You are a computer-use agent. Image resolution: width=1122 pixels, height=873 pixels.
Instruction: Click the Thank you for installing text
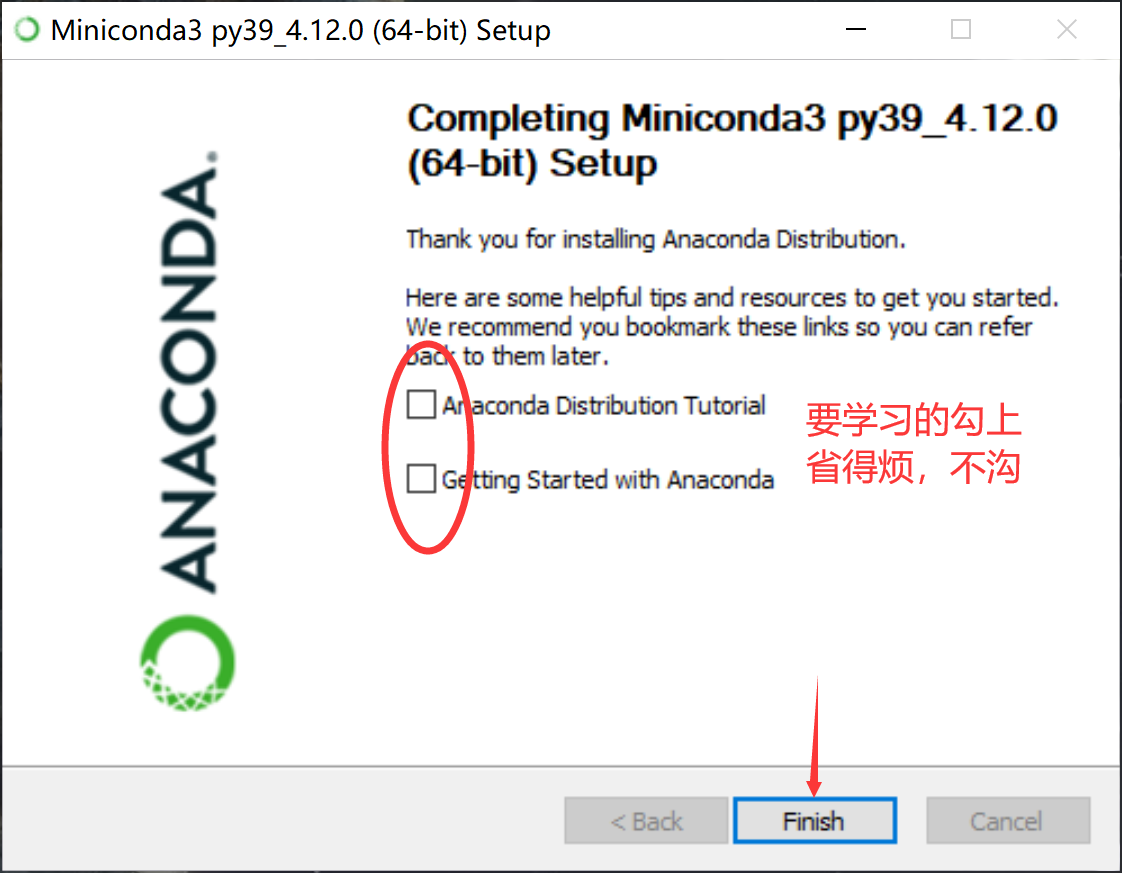(x=655, y=239)
